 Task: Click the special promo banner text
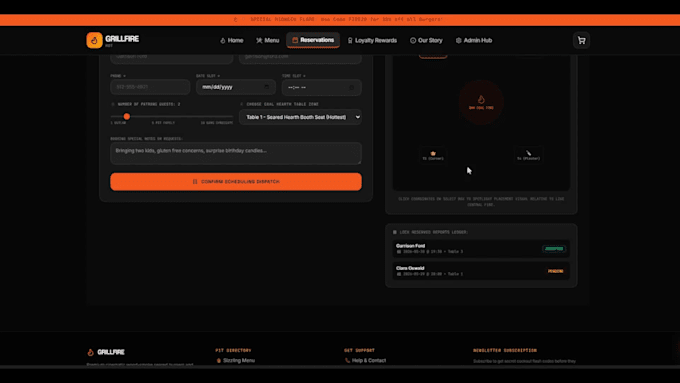347,20
